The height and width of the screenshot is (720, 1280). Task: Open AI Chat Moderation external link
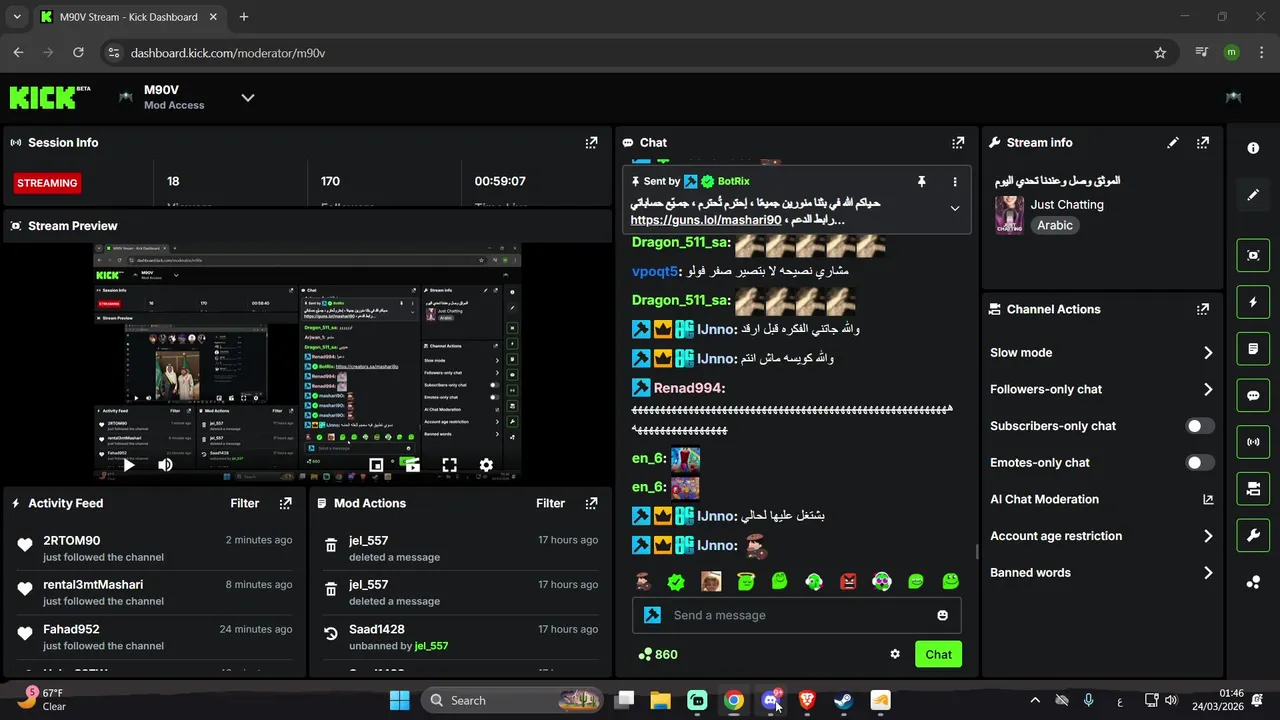(x=1208, y=499)
